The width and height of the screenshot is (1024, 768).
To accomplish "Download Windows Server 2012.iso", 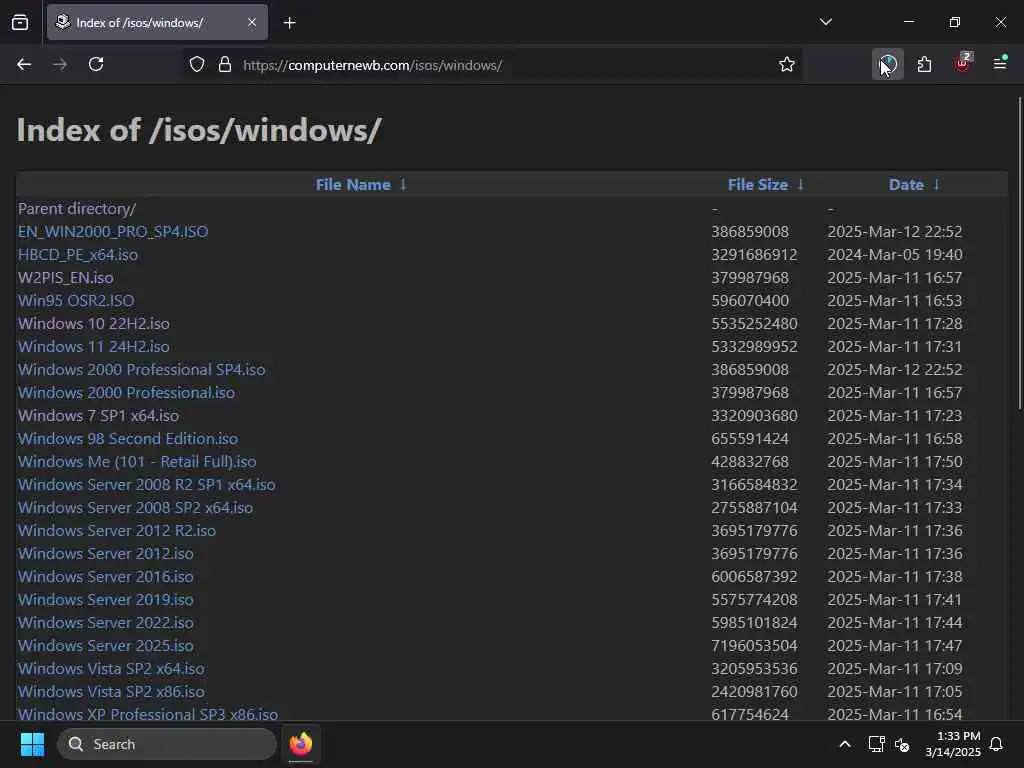I will click(106, 554).
